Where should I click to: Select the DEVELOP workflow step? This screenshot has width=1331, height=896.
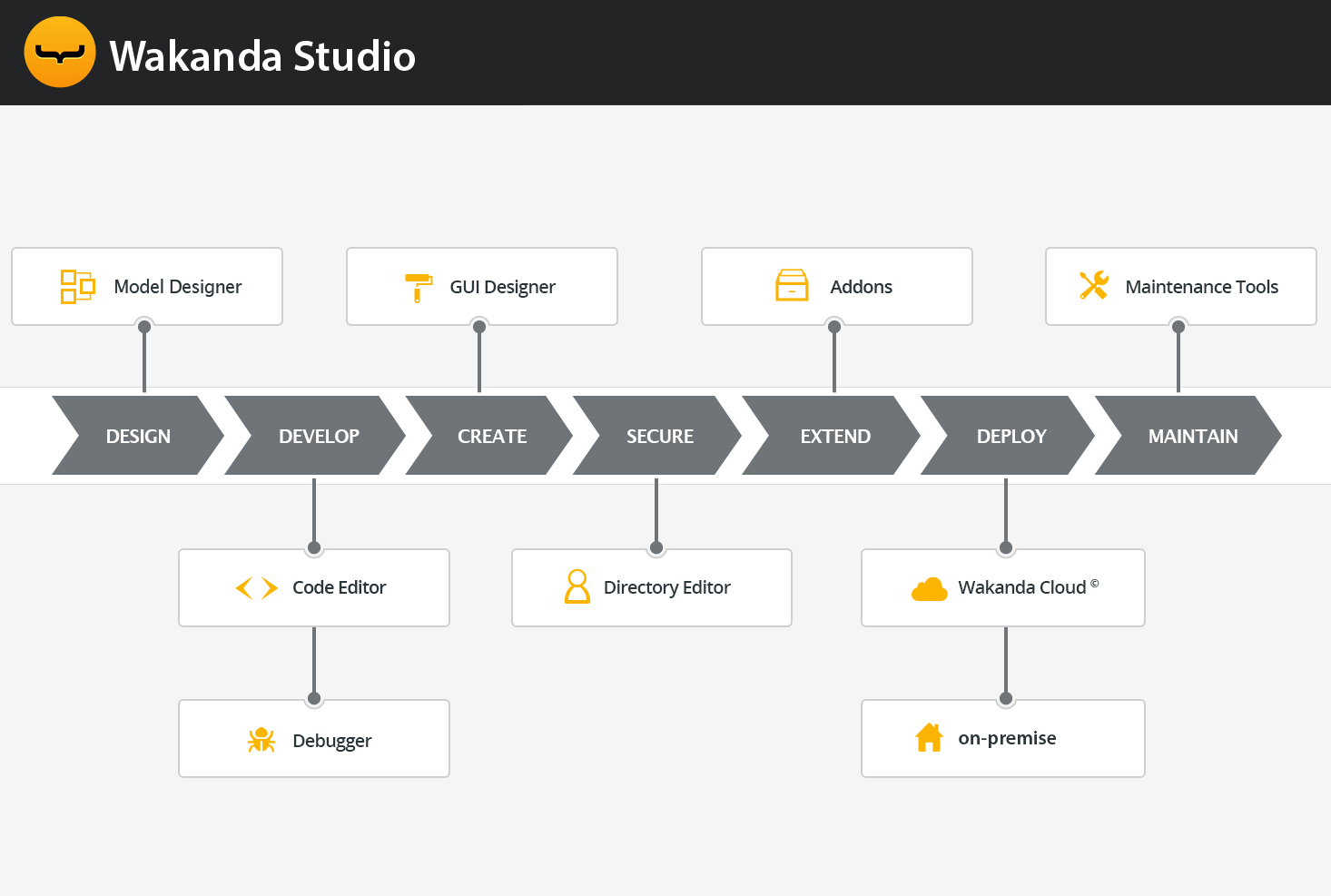[x=319, y=436]
